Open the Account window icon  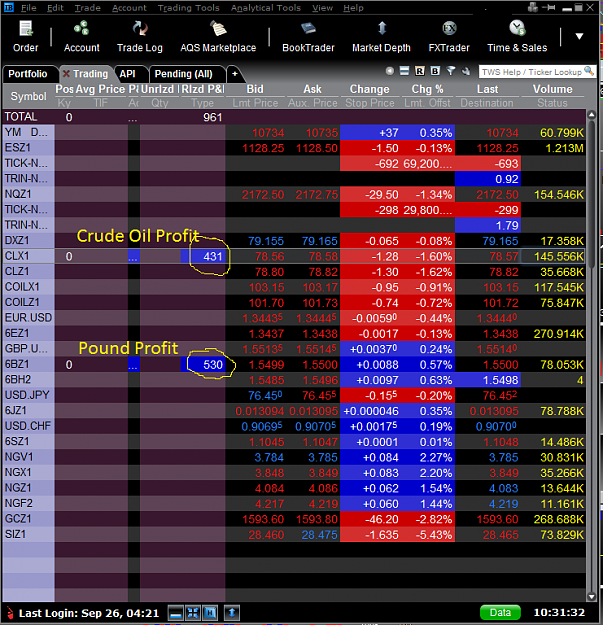(82, 36)
